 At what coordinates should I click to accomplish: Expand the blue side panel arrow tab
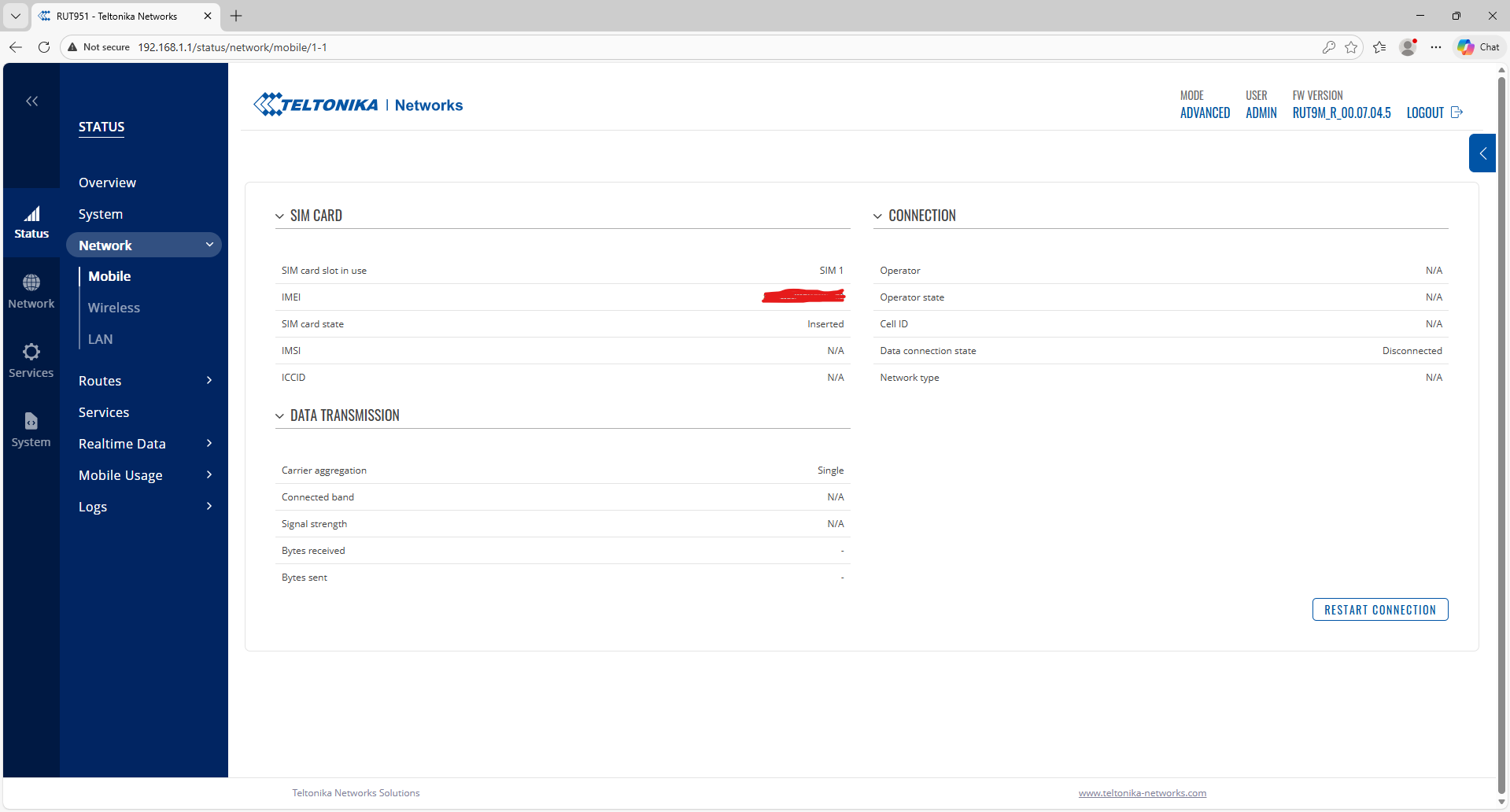coord(1482,153)
